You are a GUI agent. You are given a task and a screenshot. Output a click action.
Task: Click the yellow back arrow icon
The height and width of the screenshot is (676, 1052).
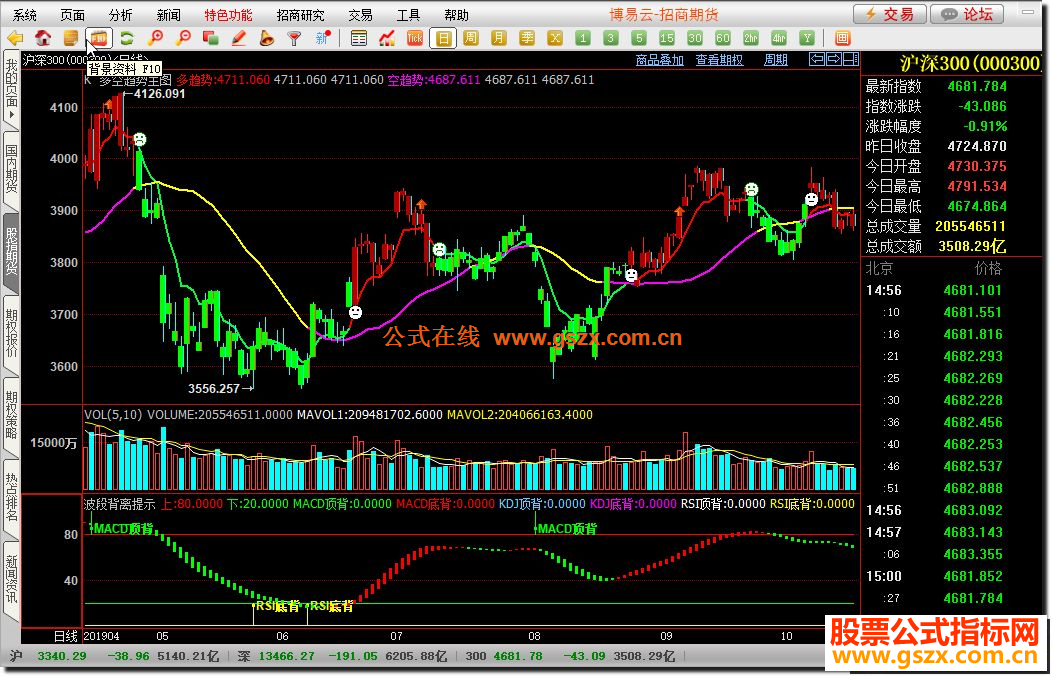(15, 38)
